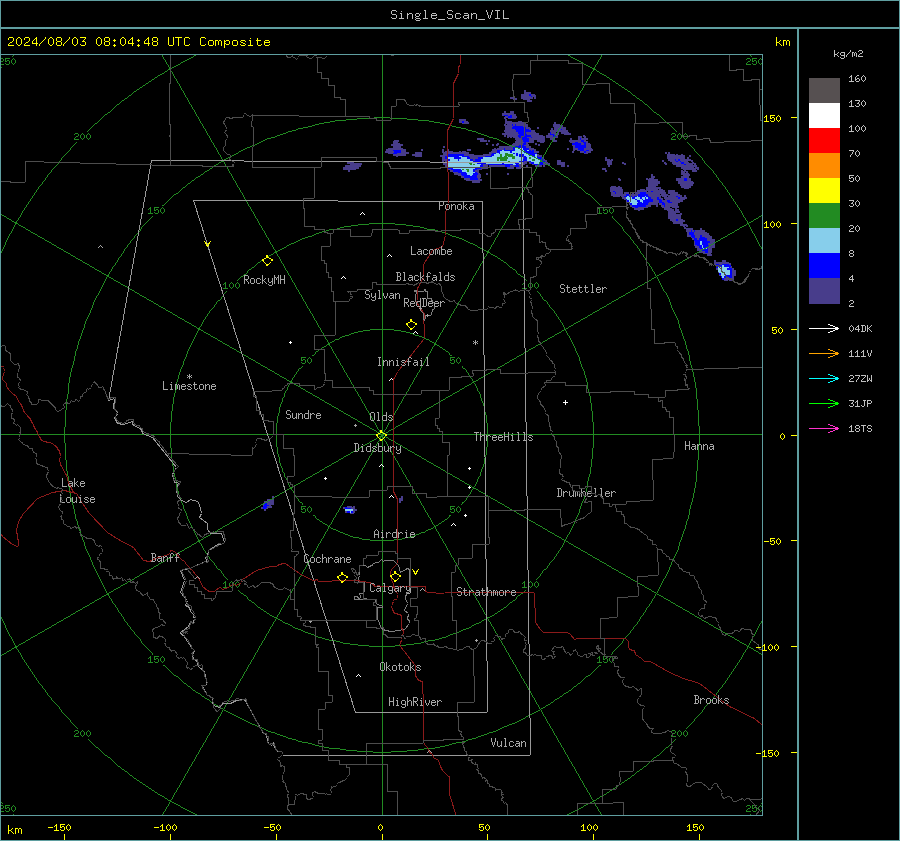
Task: Click the magenta 18TS arrow in the legend
Action: pos(824,428)
